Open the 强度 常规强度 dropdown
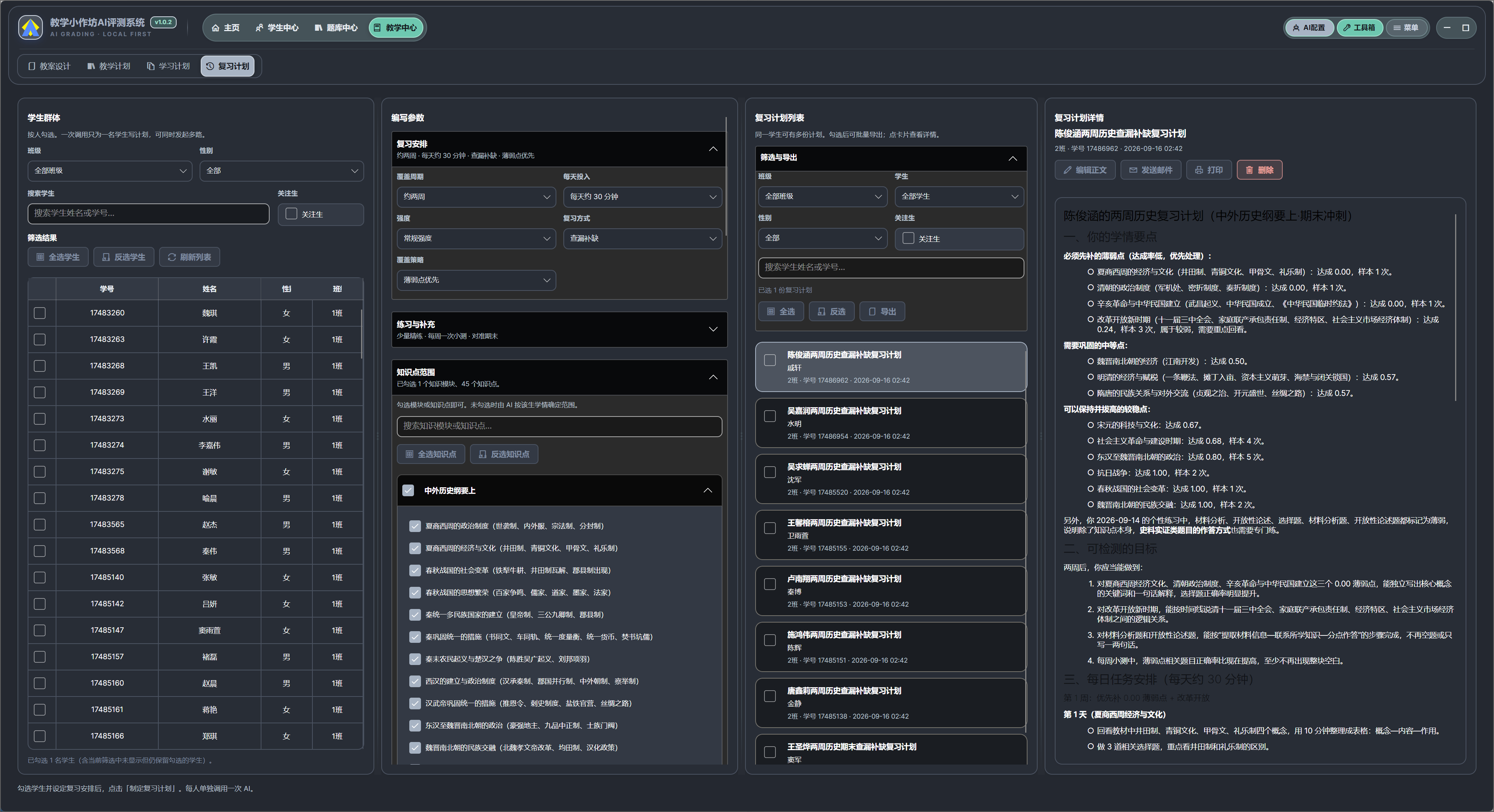Image resolution: width=1494 pixels, height=812 pixels. tap(476, 238)
